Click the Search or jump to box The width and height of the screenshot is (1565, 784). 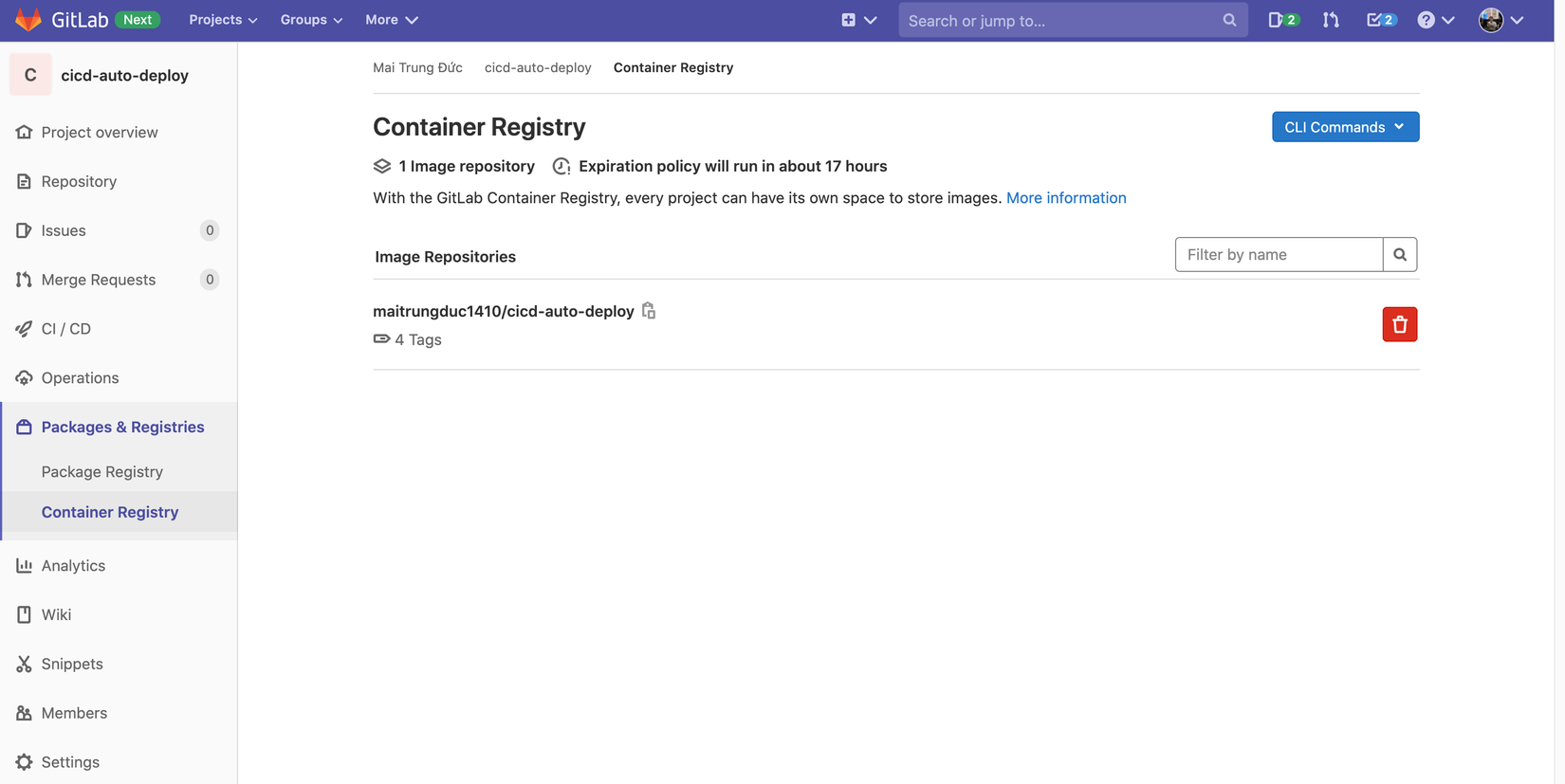[x=1062, y=20]
